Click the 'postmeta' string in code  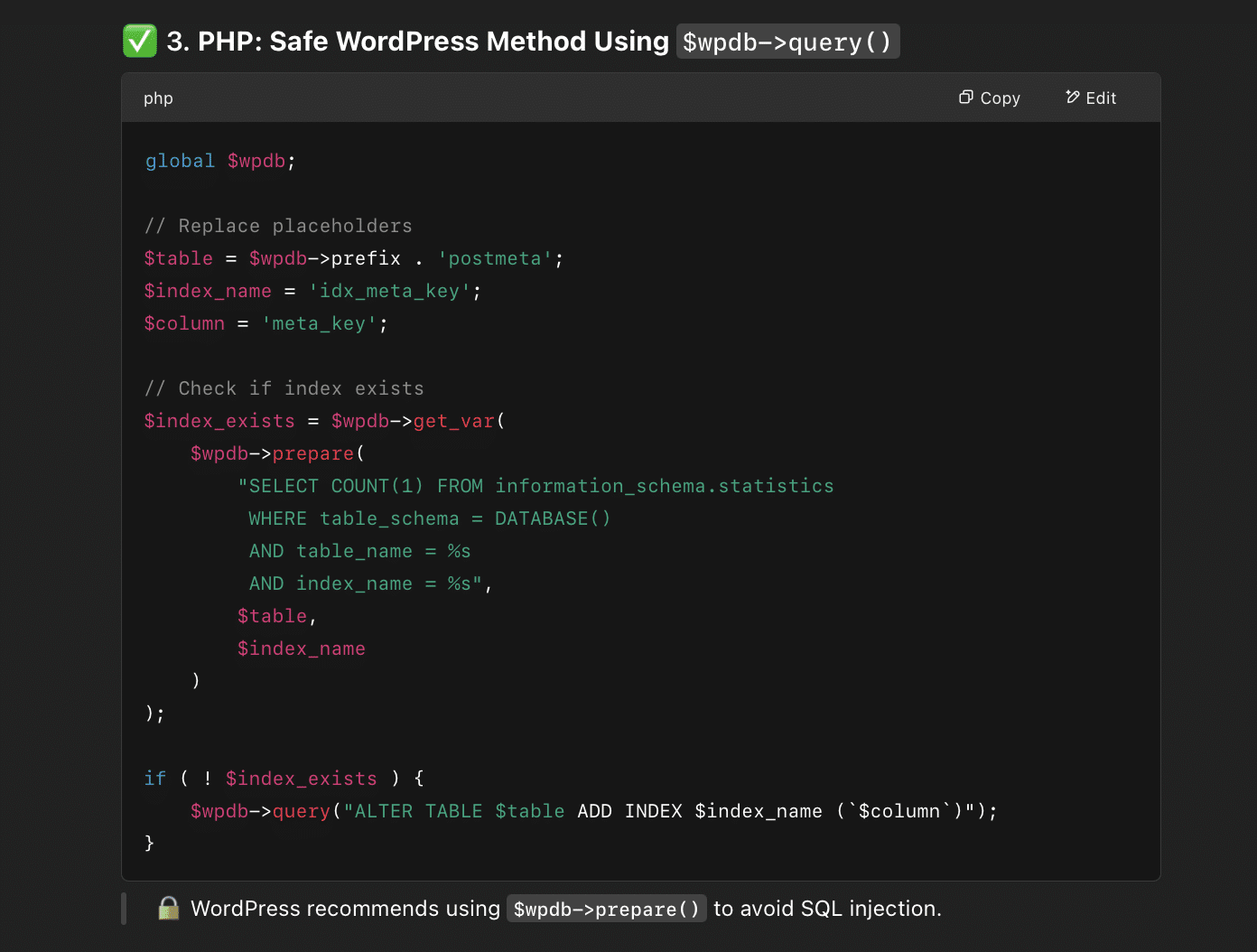(x=495, y=259)
